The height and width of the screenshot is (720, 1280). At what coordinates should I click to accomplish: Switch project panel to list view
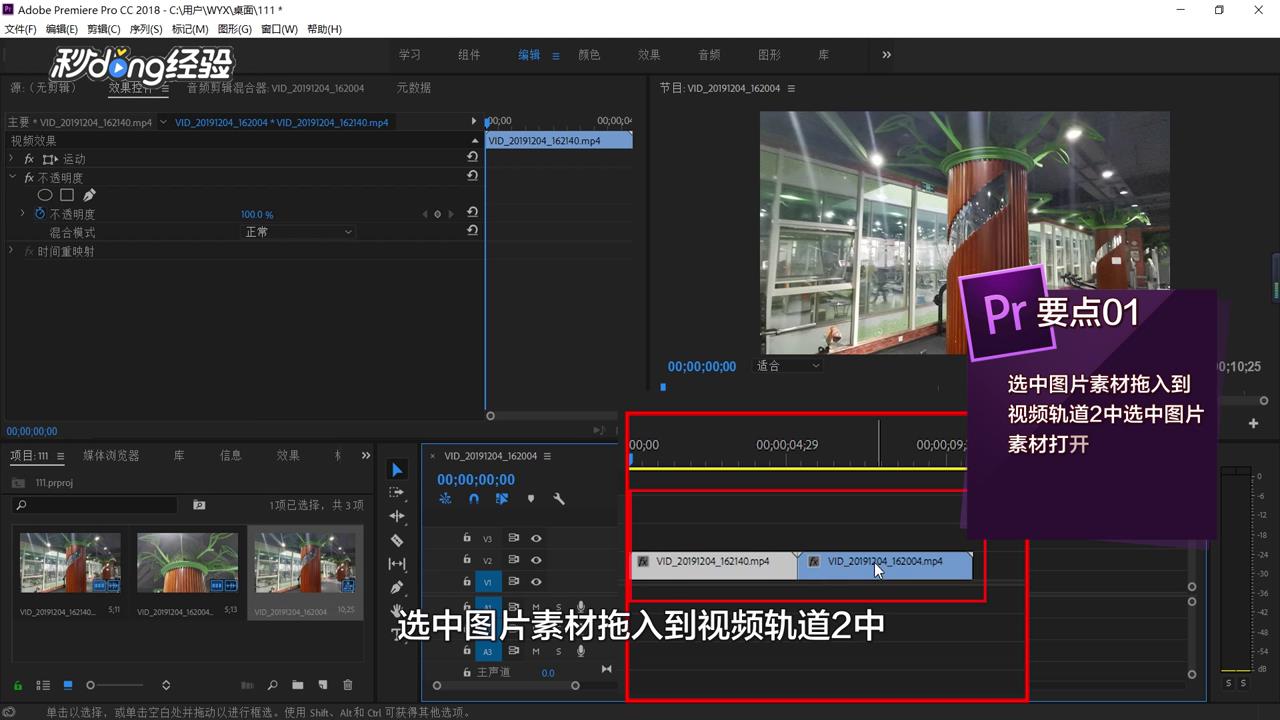[43, 685]
